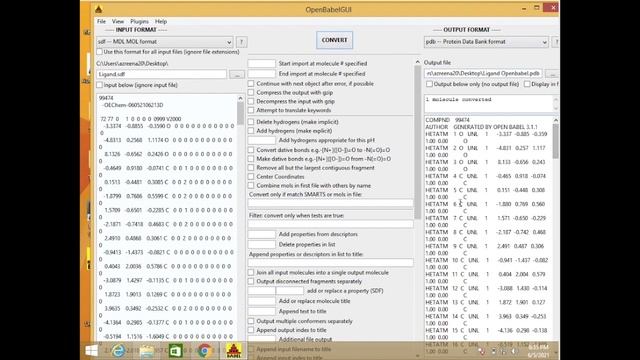Viewport: 640px width, 360px height.
Task: Click '-OEChem-06052106213D' line in input pane
Action: 132,105
